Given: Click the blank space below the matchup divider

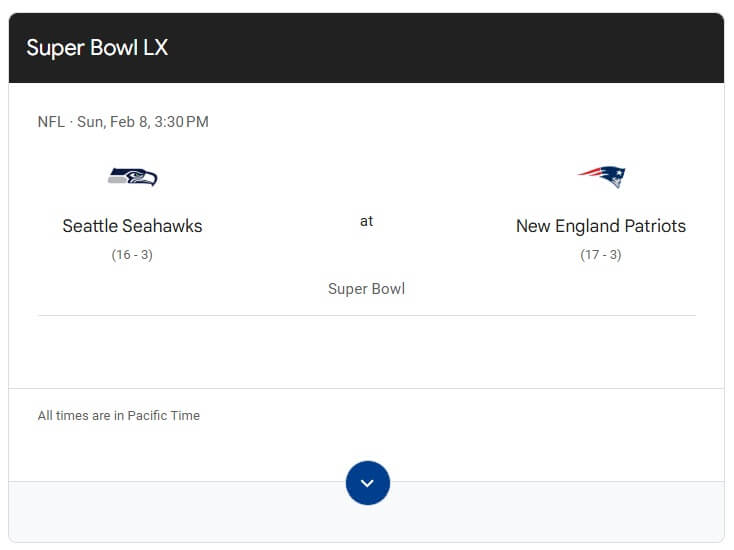Looking at the screenshot, I should pos(367,350).
